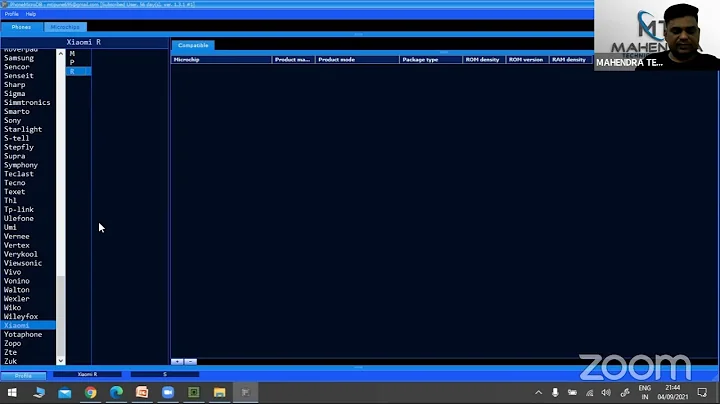Select Zte in the brand list
The width and height of the screenshot is (720, 404).
point(11,352)
